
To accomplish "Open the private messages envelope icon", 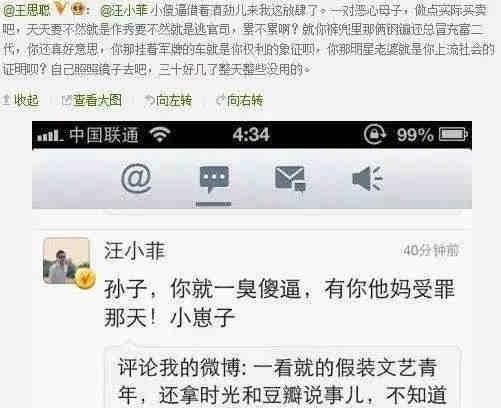I will (x=290, y=178).
